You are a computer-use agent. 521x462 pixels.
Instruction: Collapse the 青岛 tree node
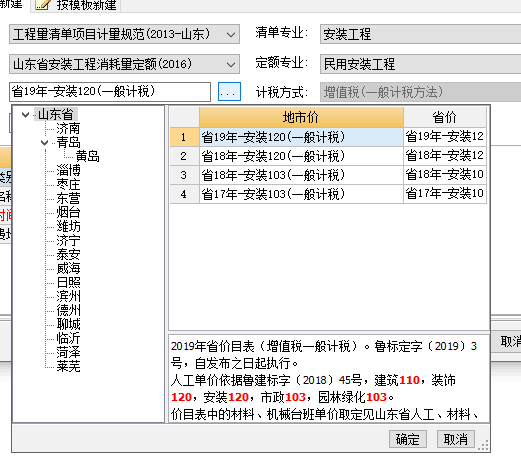[x=44, y=143]
